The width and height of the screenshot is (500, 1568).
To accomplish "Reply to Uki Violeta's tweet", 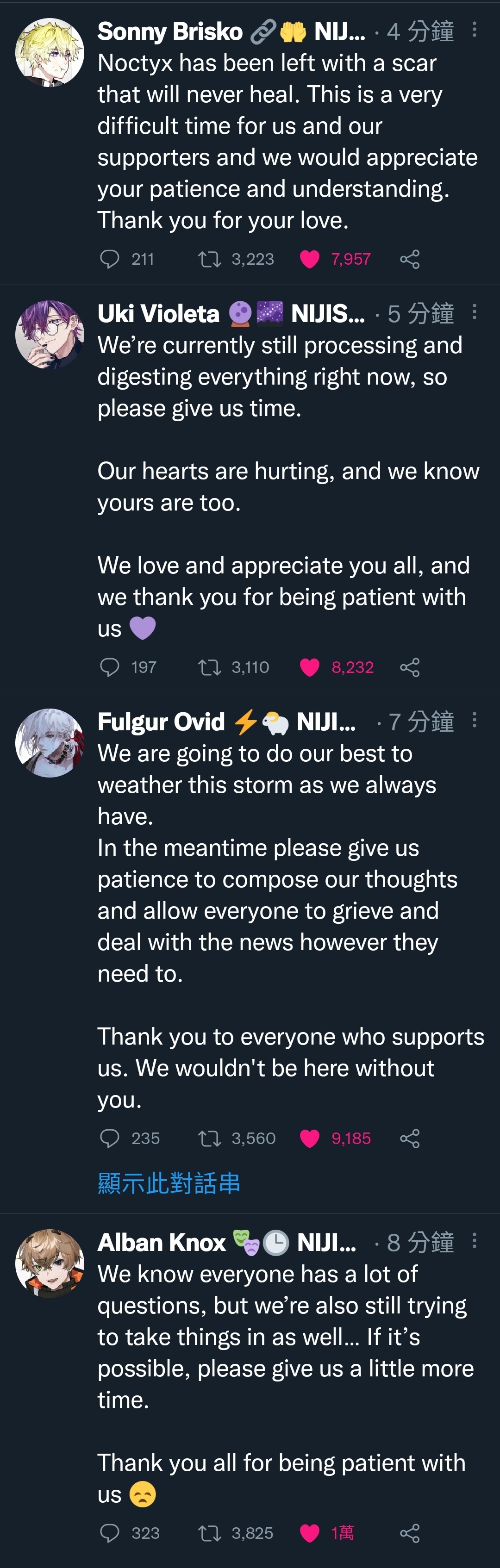I will coord(110,667).
